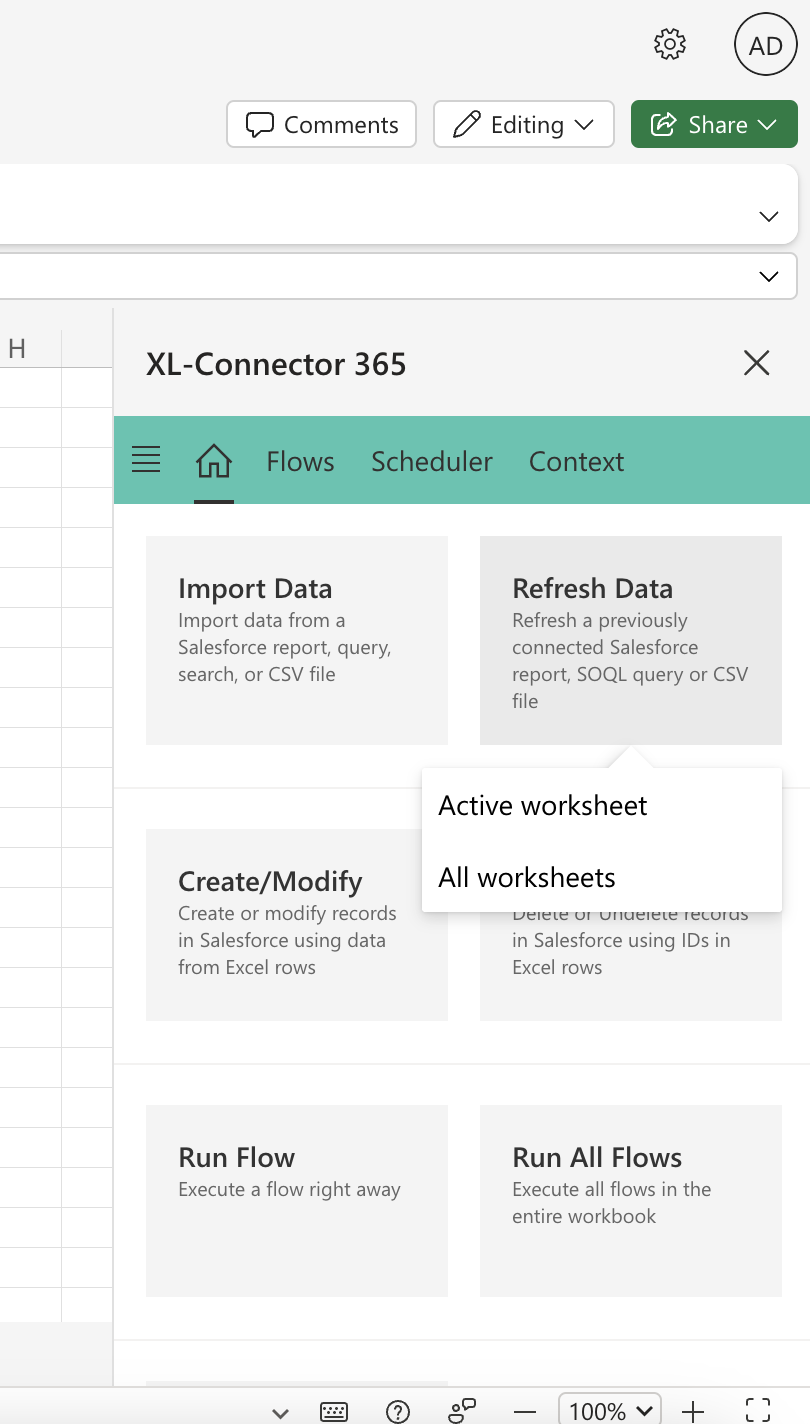Click the keyboard icon in status bar

coord(334,1411)
